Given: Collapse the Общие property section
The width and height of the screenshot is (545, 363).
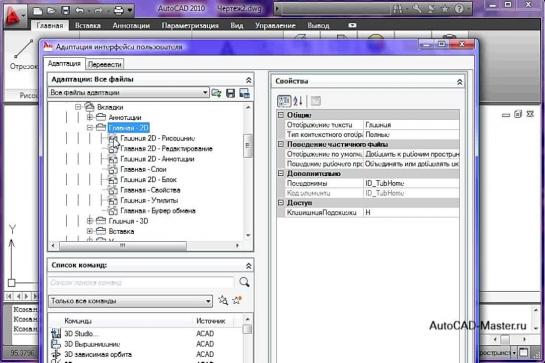Looking at the screenshot, I should 281,115.
